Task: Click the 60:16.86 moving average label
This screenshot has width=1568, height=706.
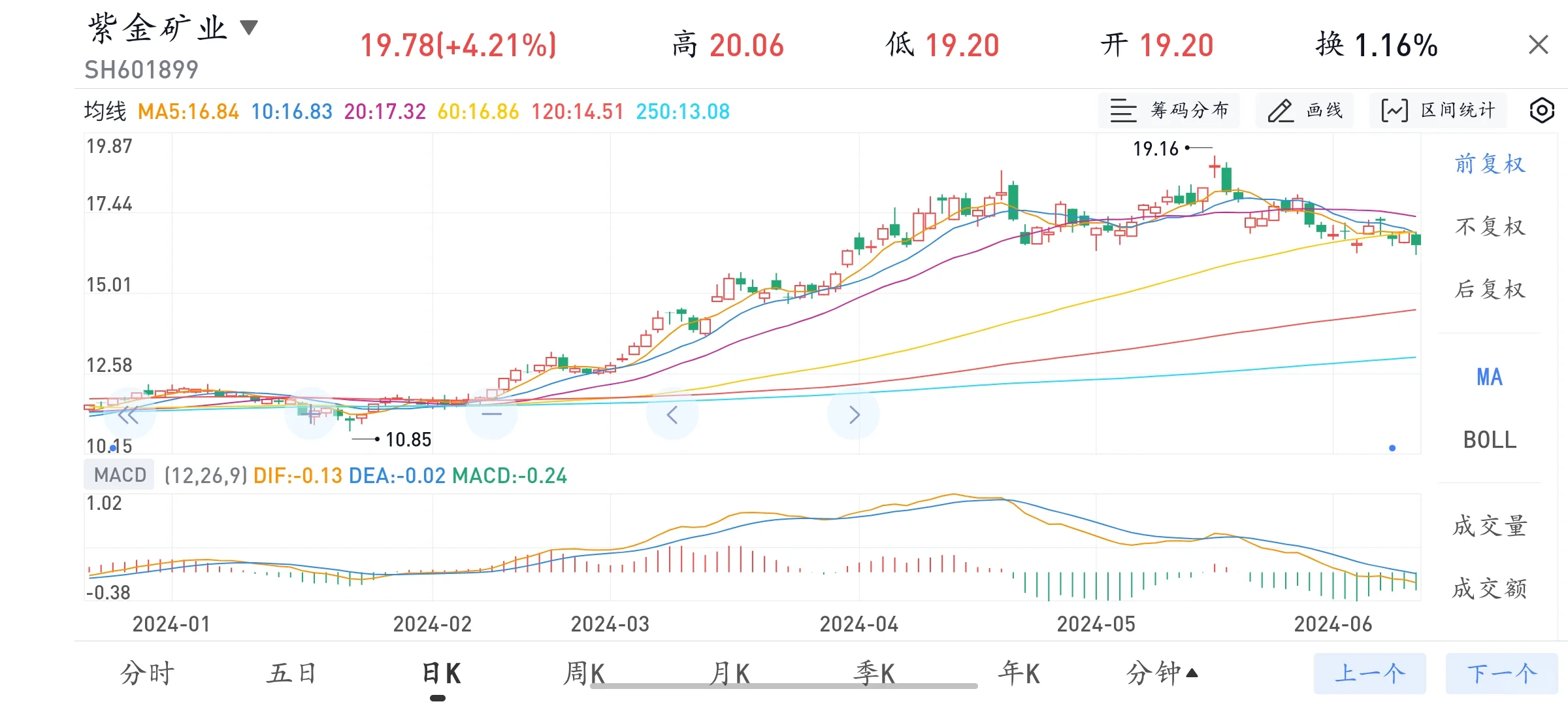Action: click(478, 112)
